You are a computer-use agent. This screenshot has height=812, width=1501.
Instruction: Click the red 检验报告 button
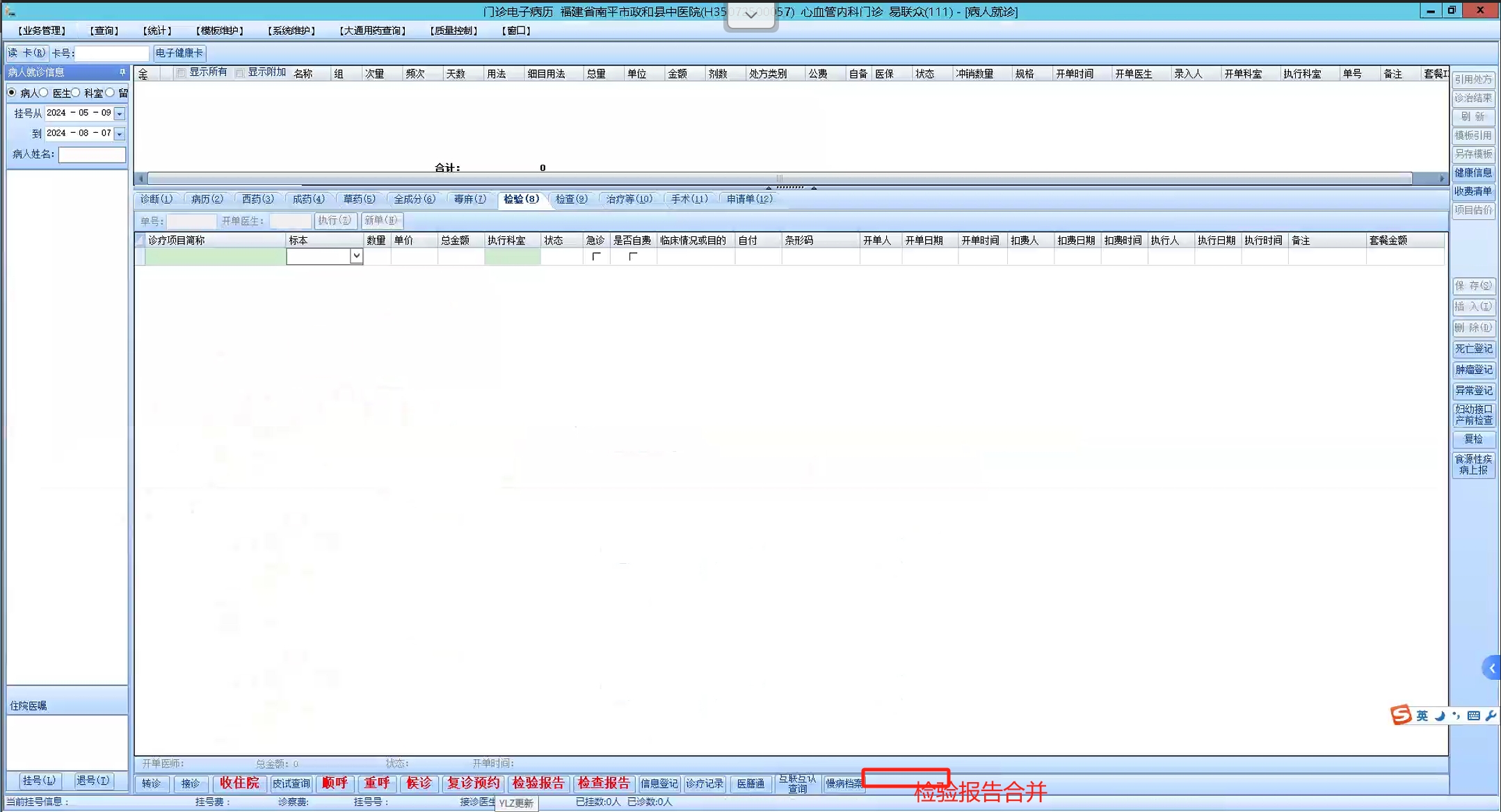[x=538, y=783]
